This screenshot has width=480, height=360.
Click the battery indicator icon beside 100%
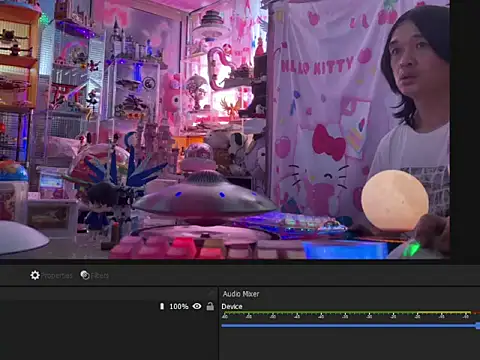[162, 306]
